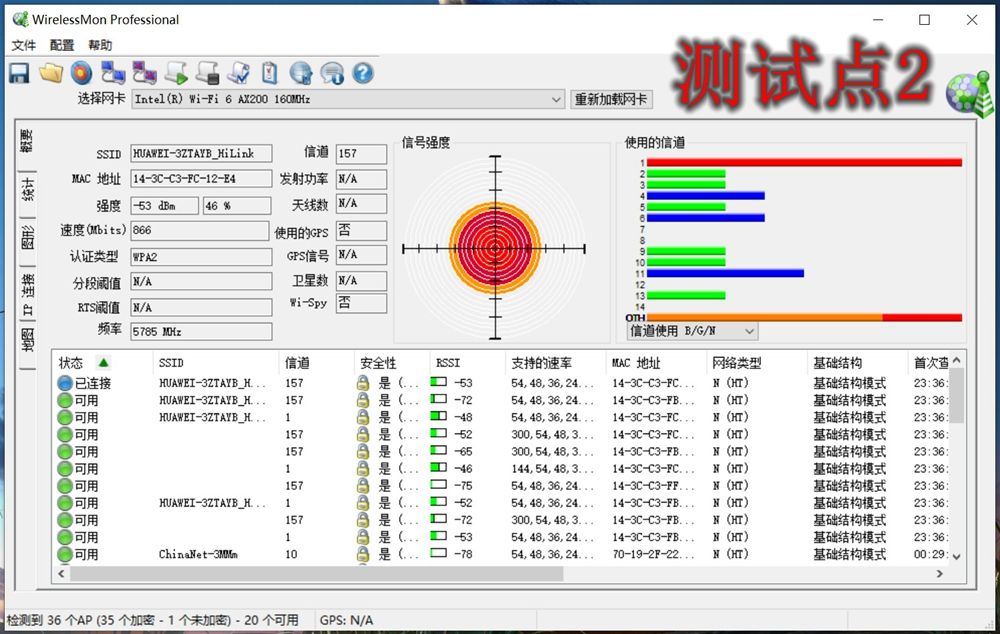Select the ChinaNet-3MMm SSID cell
1000x634 pixels.
[x=198, y=554]
